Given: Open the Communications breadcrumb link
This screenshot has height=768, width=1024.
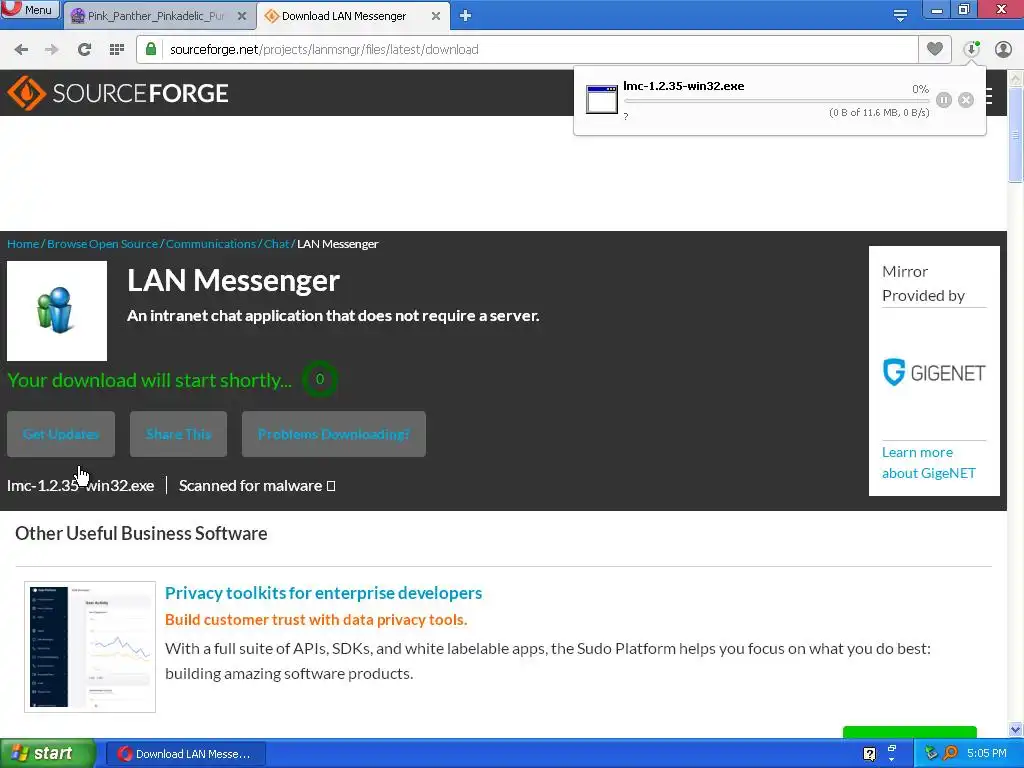Looking at the screenshot, I should click(x=211, y=244).
